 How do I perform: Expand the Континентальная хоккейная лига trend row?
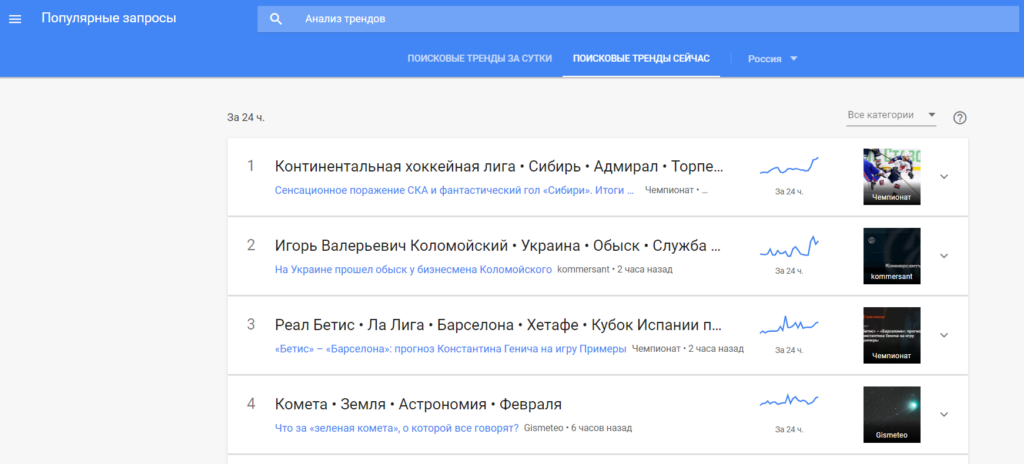tap(944, 176)
